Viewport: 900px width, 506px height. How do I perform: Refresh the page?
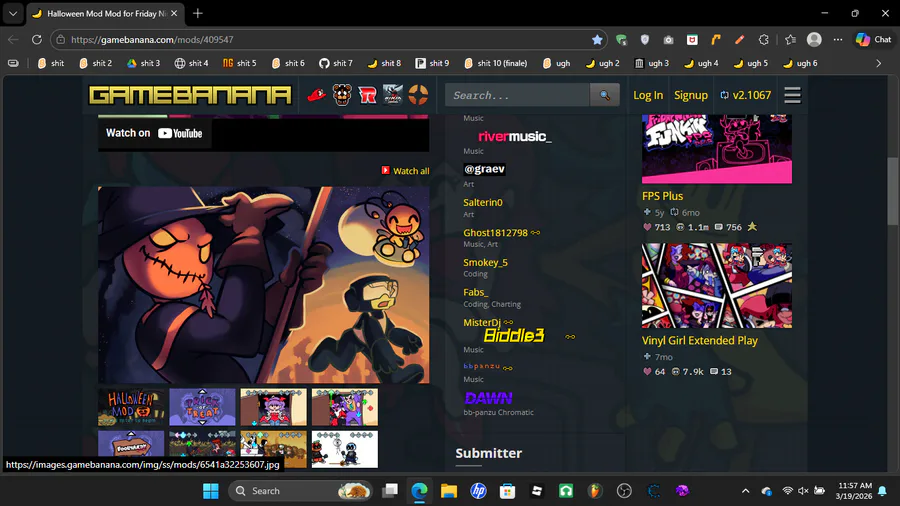point(37,40)
